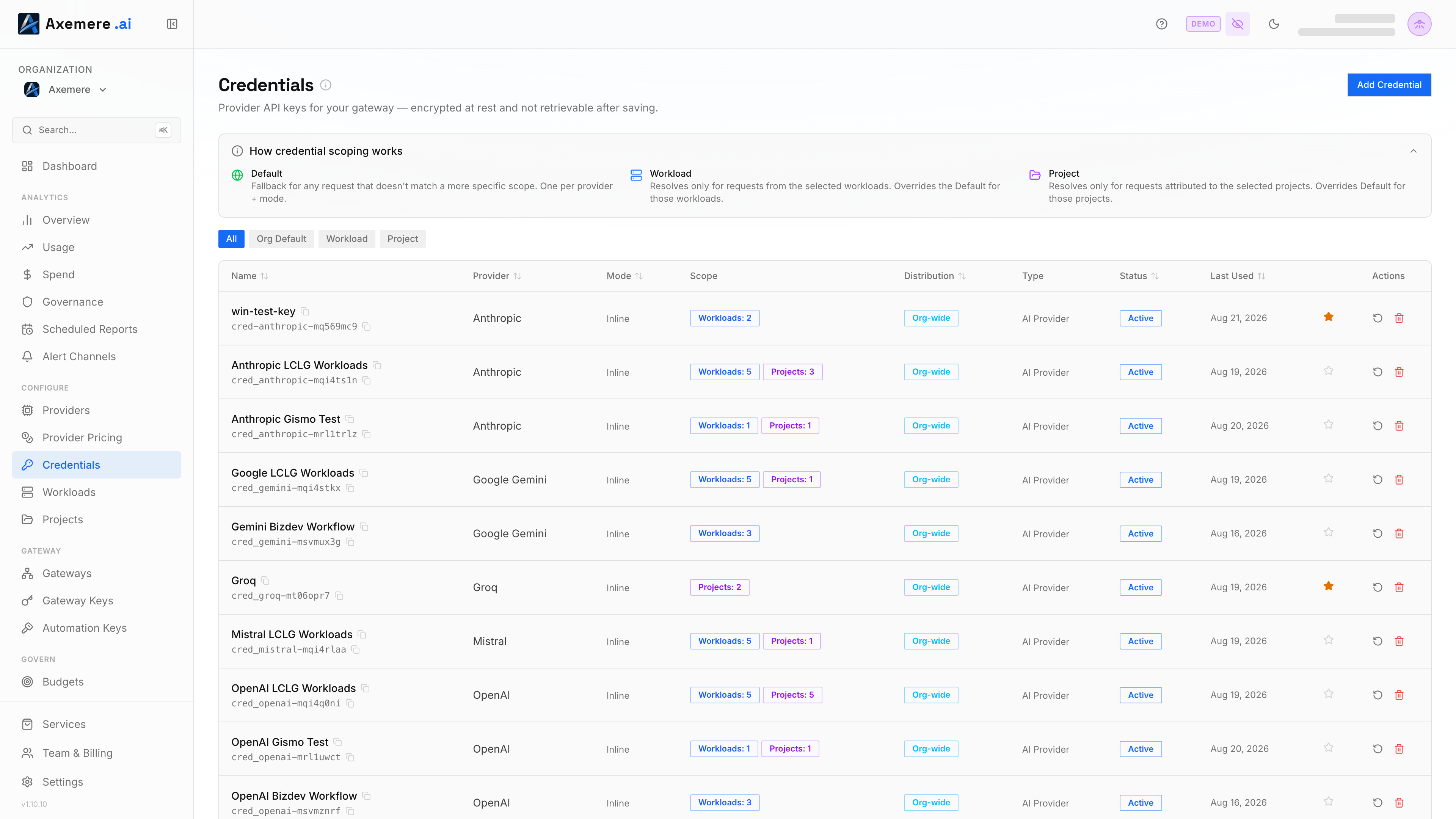Open Budgets in the Govern section

tap(97, 682)
